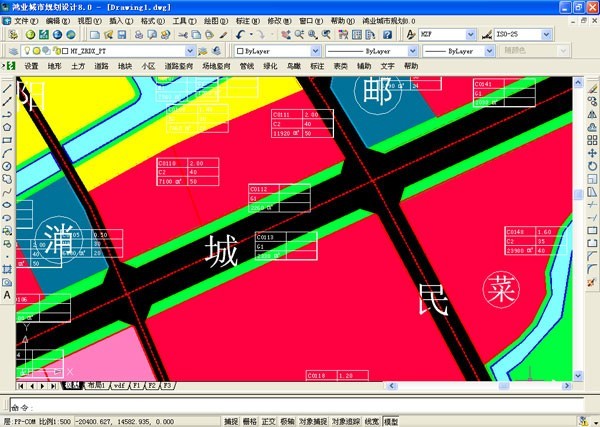Choose the multiline Text tool

7,295
